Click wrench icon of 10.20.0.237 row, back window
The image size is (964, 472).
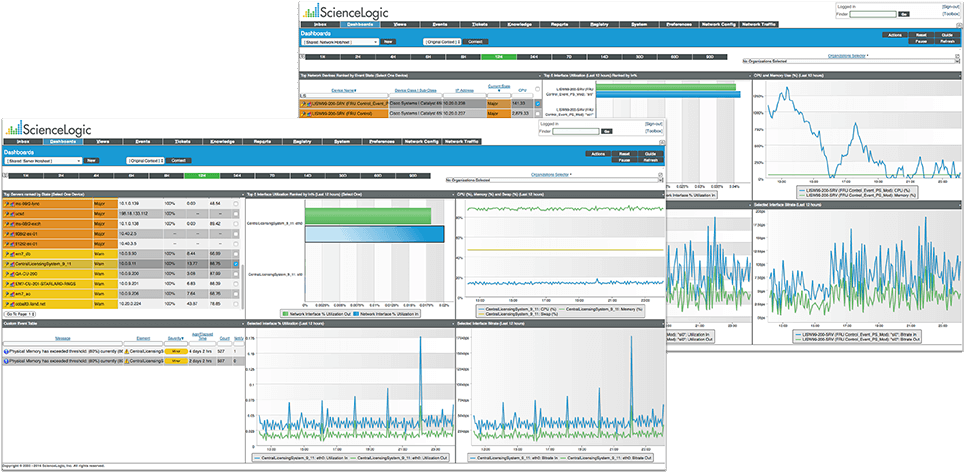[x=303, y=114]
